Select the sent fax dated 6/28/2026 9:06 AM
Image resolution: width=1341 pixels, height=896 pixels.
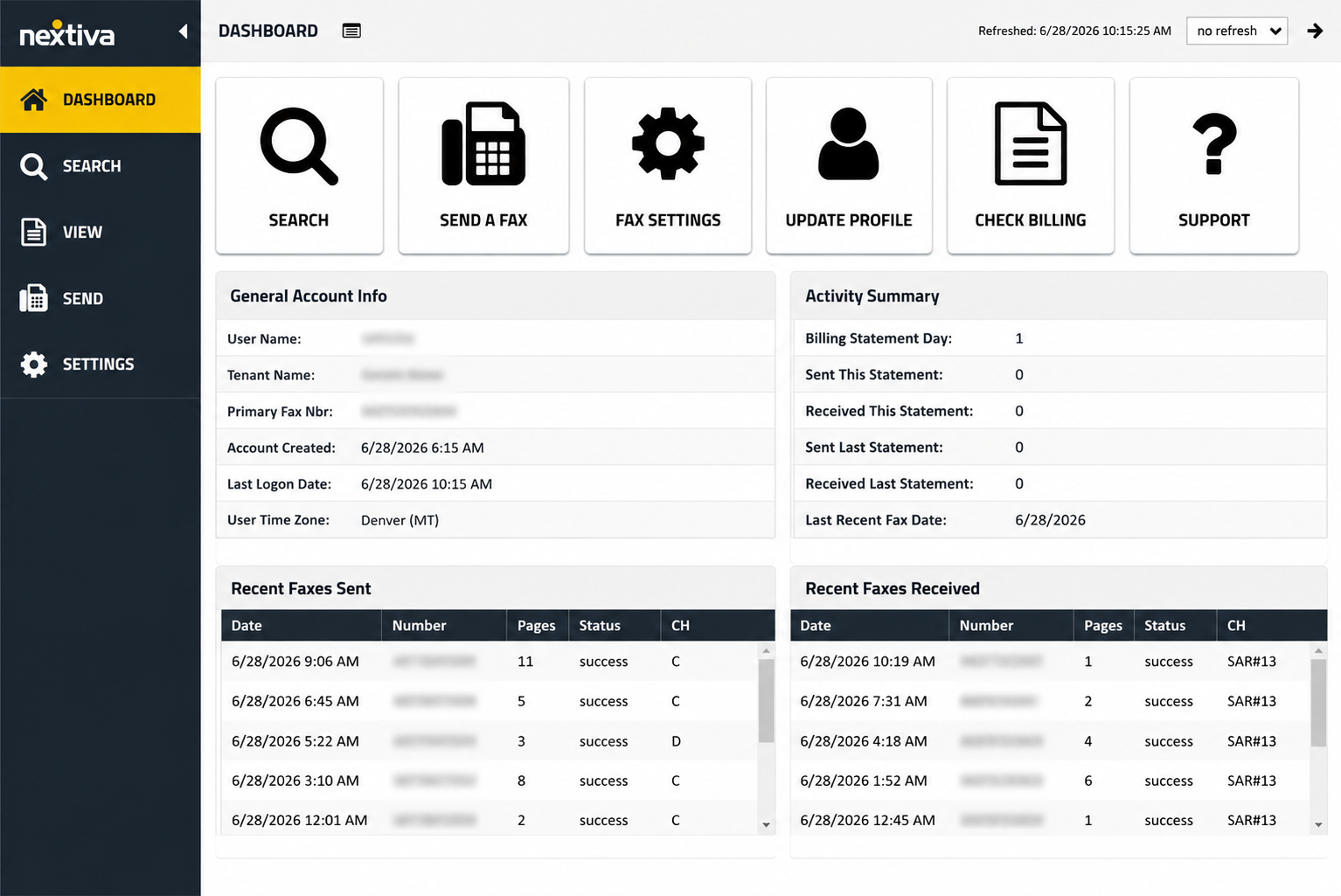[x=490, y=662]
